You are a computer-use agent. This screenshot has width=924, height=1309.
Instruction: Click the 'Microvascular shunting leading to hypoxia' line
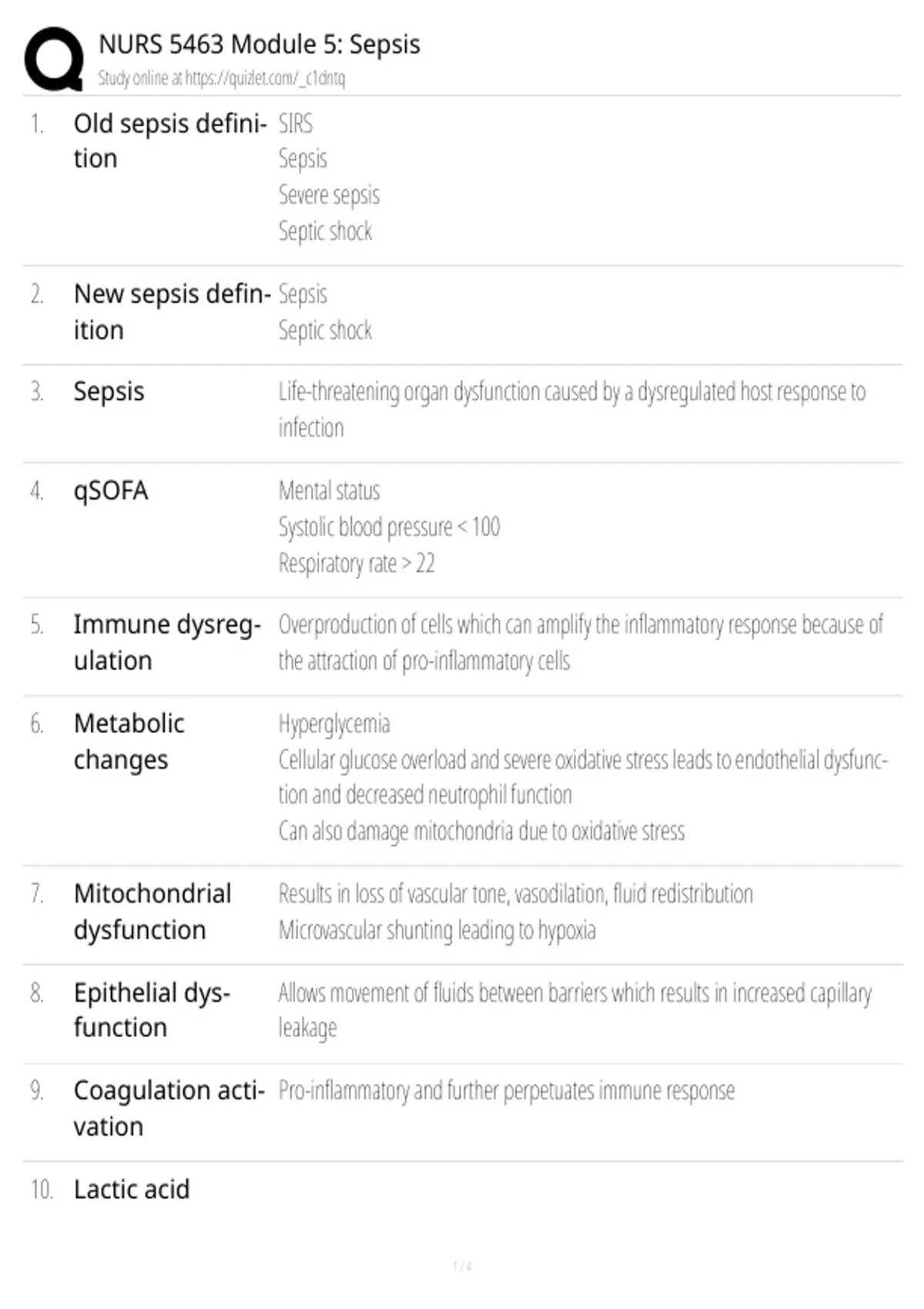point(437,929)
